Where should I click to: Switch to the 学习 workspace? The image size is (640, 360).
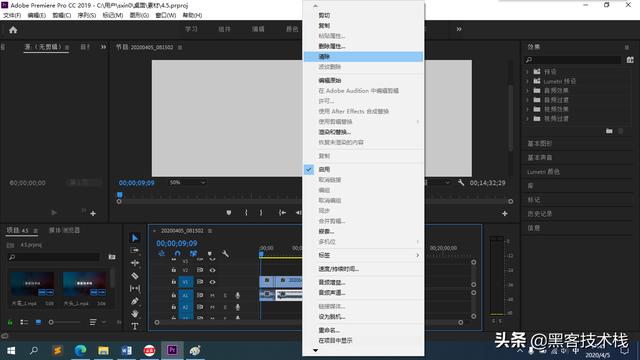point(191,29)
